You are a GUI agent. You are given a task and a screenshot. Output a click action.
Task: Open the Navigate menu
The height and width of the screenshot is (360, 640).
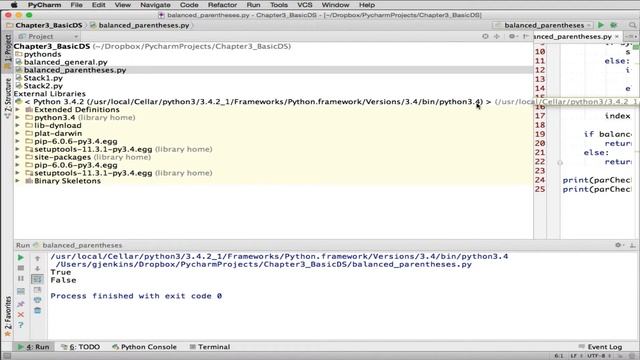[x=155, y=5]
